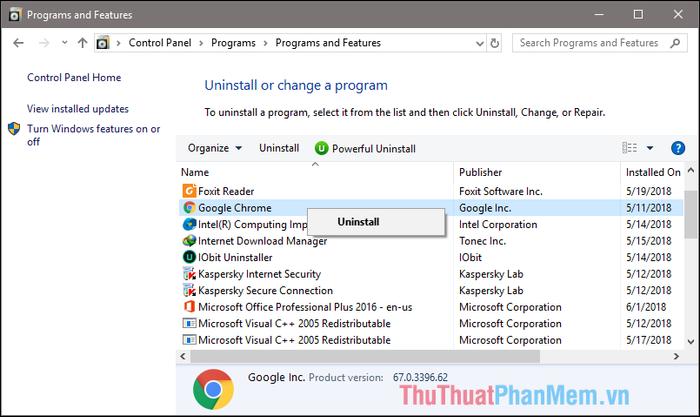700x417 pixels.
Task: Expand the view options dropdown arrow
Action: 650,148
